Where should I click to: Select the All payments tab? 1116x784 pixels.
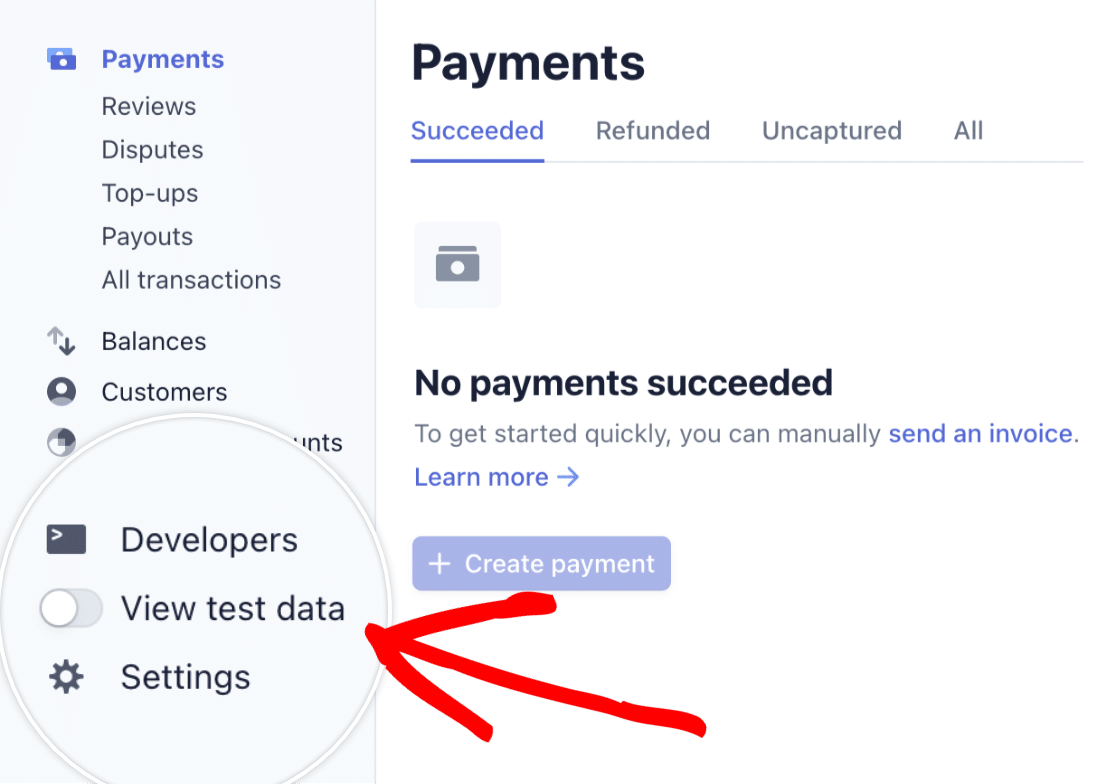[968, 131]
